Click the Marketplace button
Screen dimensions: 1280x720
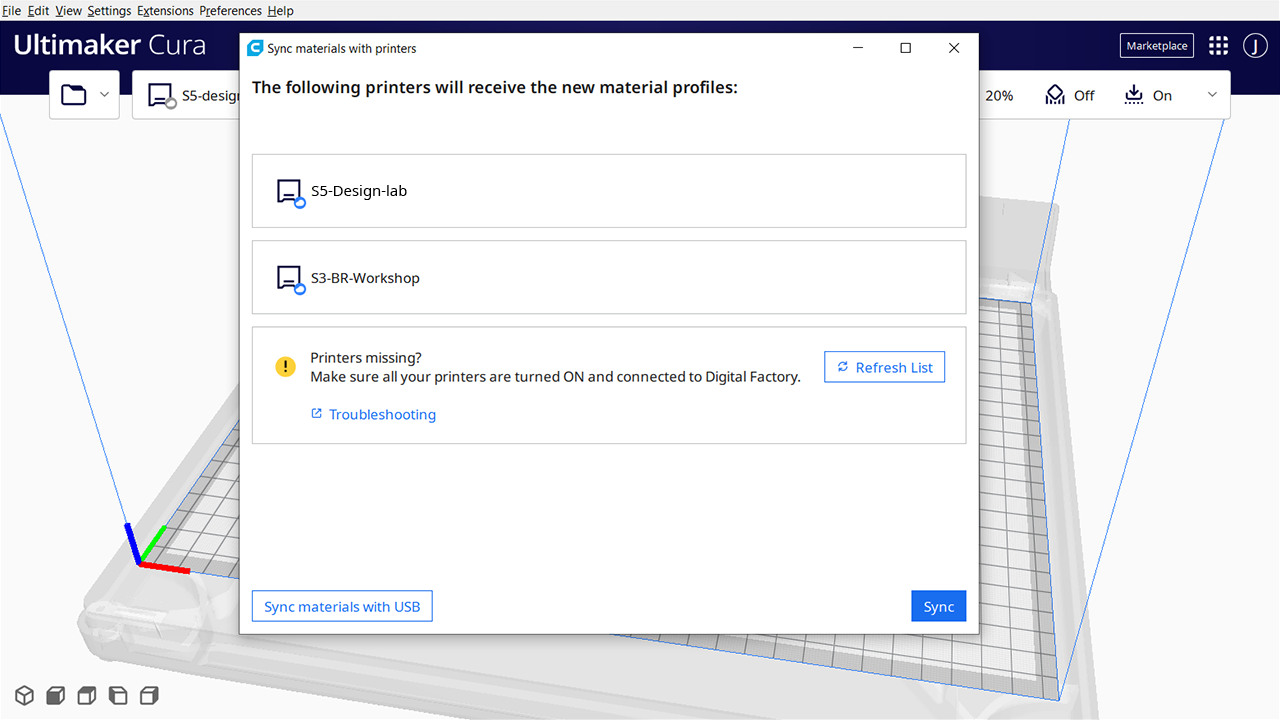pyautogui.click(x=1157, y=46)
